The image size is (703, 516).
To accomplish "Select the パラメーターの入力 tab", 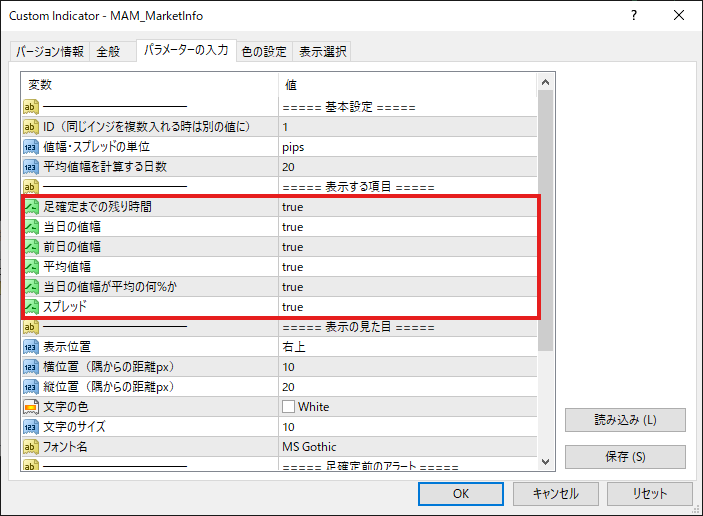I will click(186, 50).
